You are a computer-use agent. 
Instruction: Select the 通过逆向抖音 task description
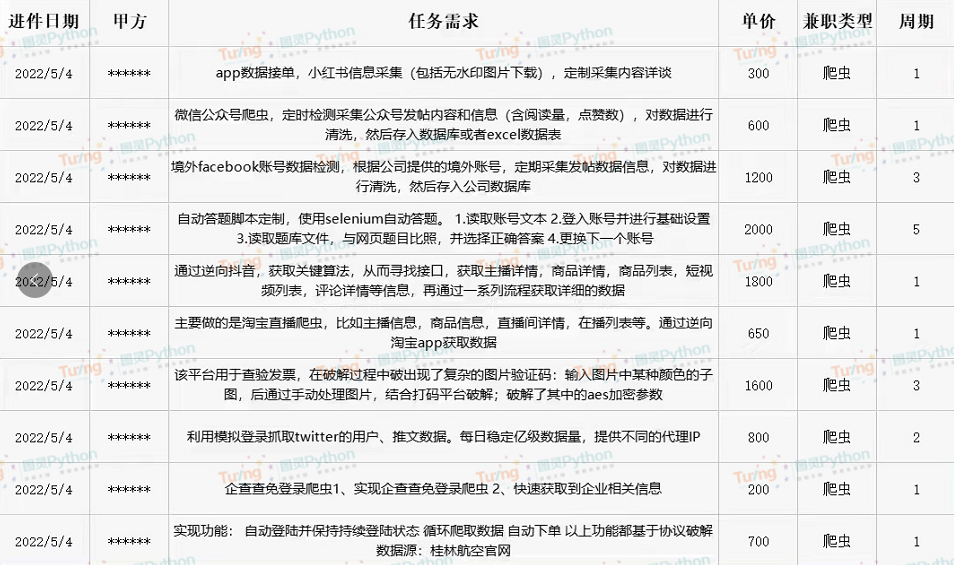tap(444, 280)
